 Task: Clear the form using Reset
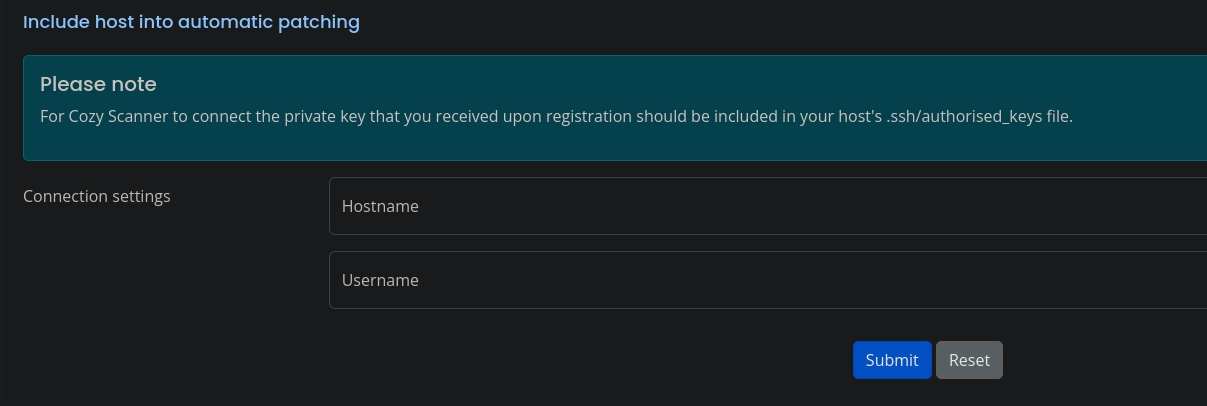[x=969, y=360]
